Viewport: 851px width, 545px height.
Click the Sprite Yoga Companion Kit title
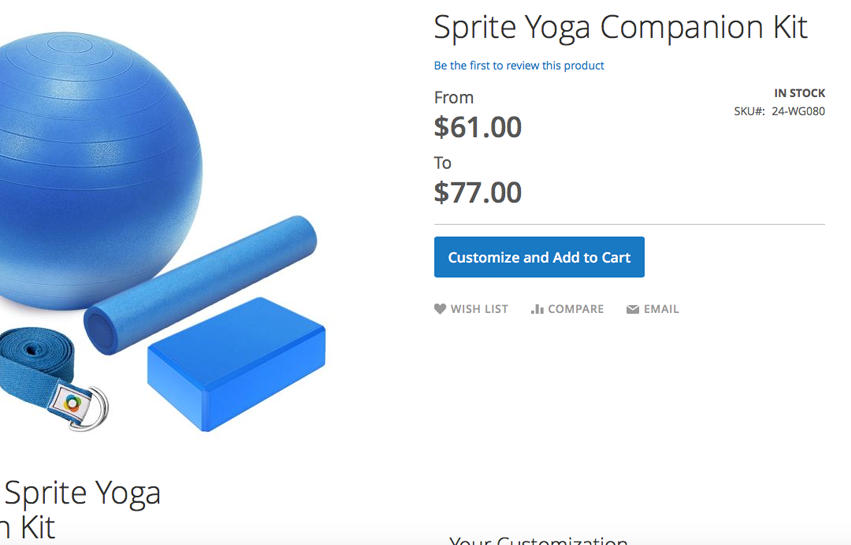tap(620, 27)
